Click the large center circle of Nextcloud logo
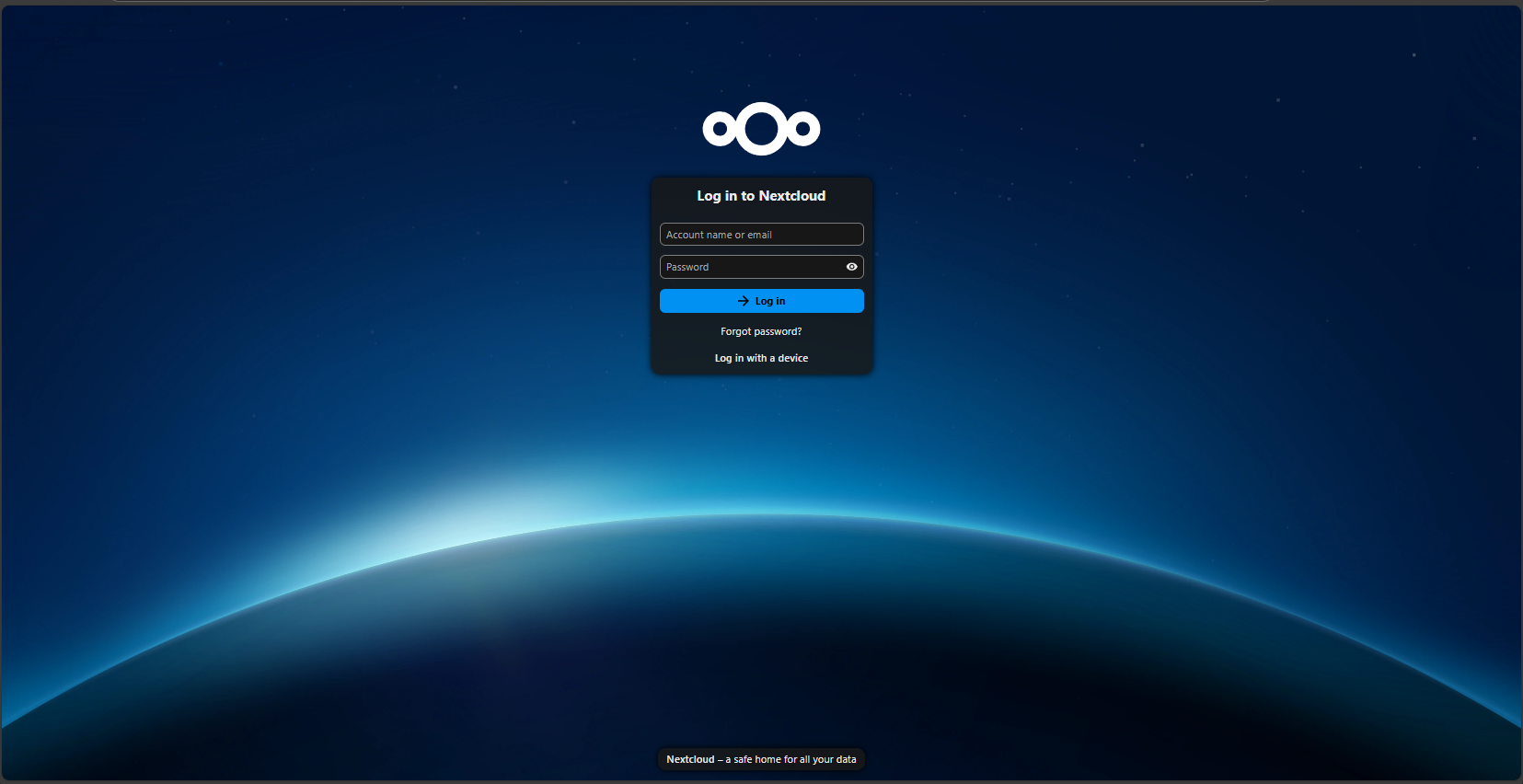 pyautogui.click(x=761, y=129)
